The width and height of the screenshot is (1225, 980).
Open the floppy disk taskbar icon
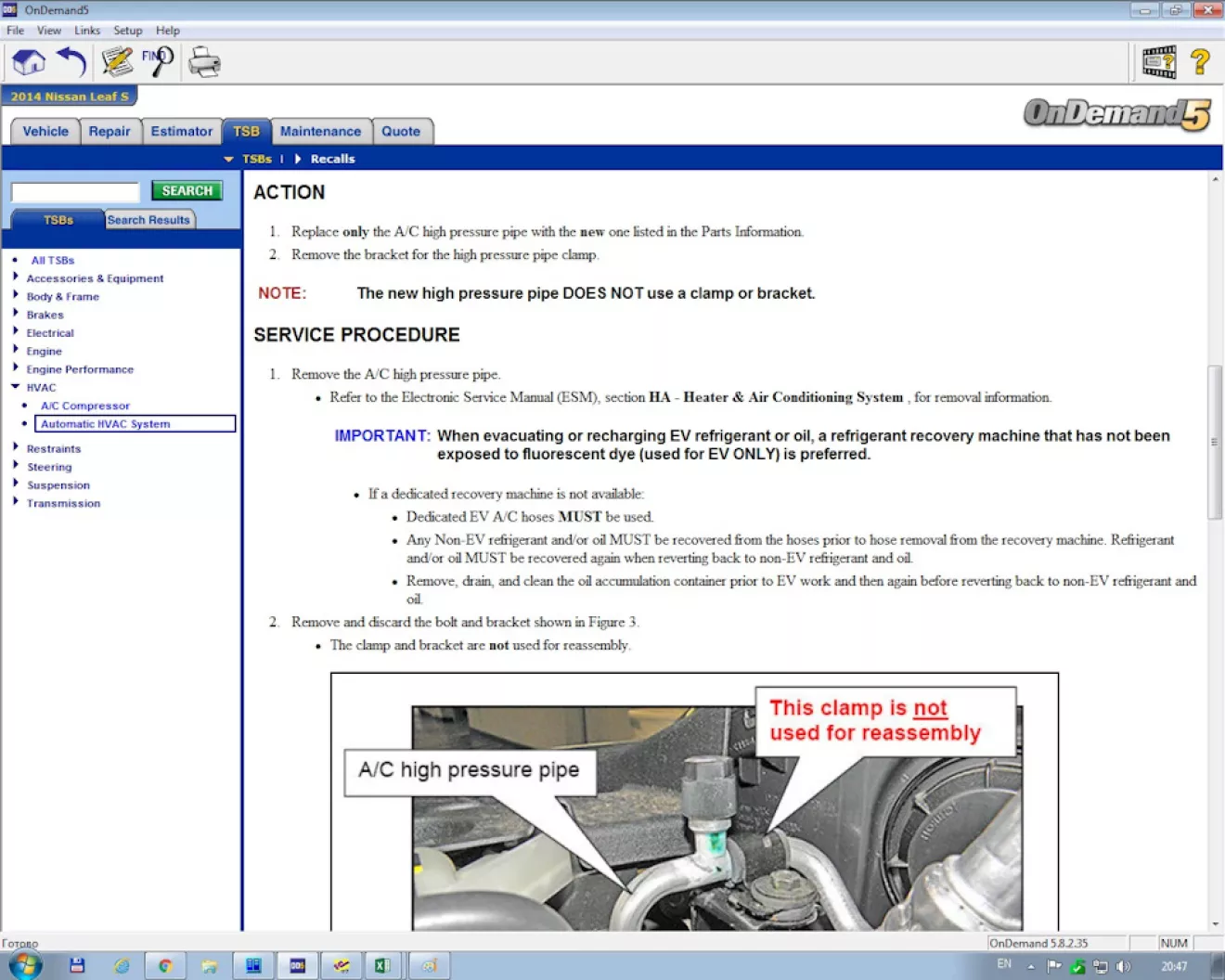(77, 966)
